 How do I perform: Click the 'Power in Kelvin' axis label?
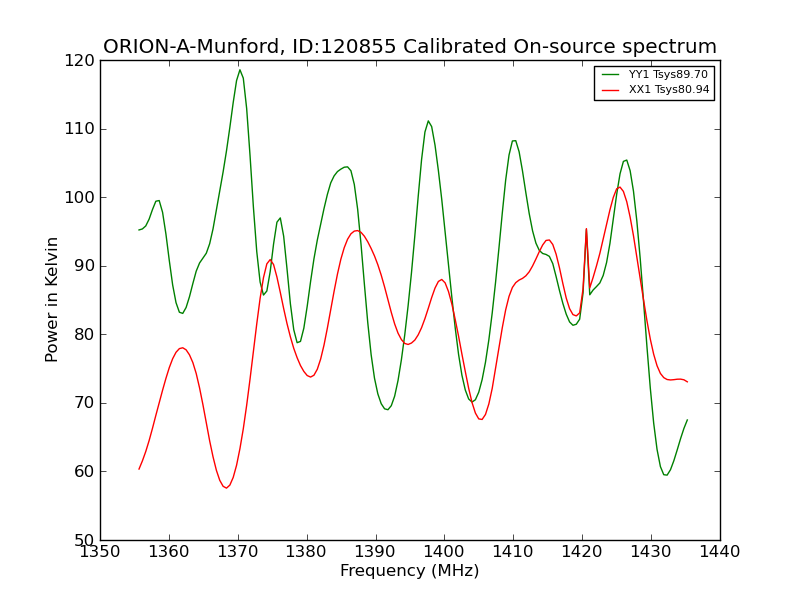52,300
